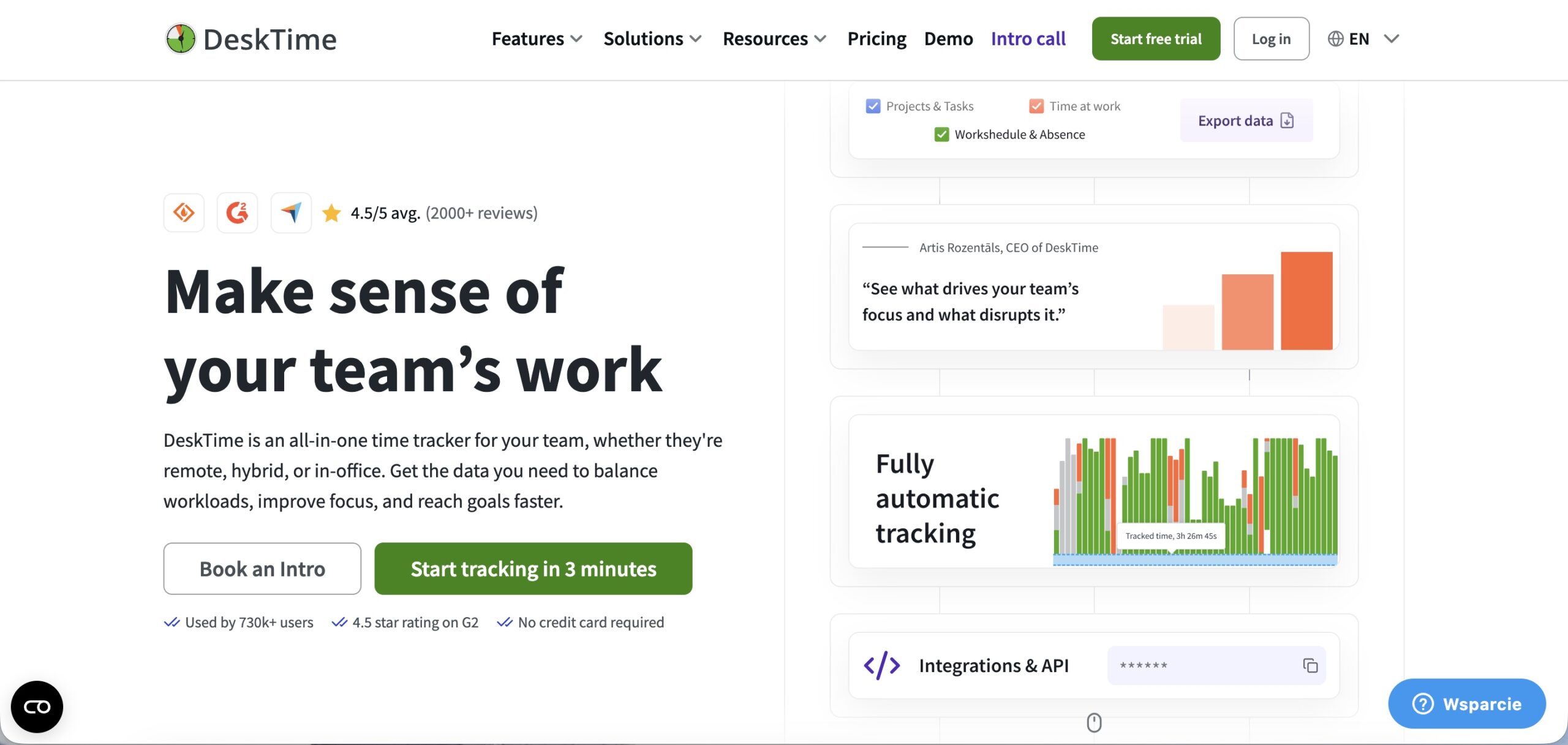Click the Integrations & API code icon
Screen dimensions: 1568x745
tap(882, 665)
